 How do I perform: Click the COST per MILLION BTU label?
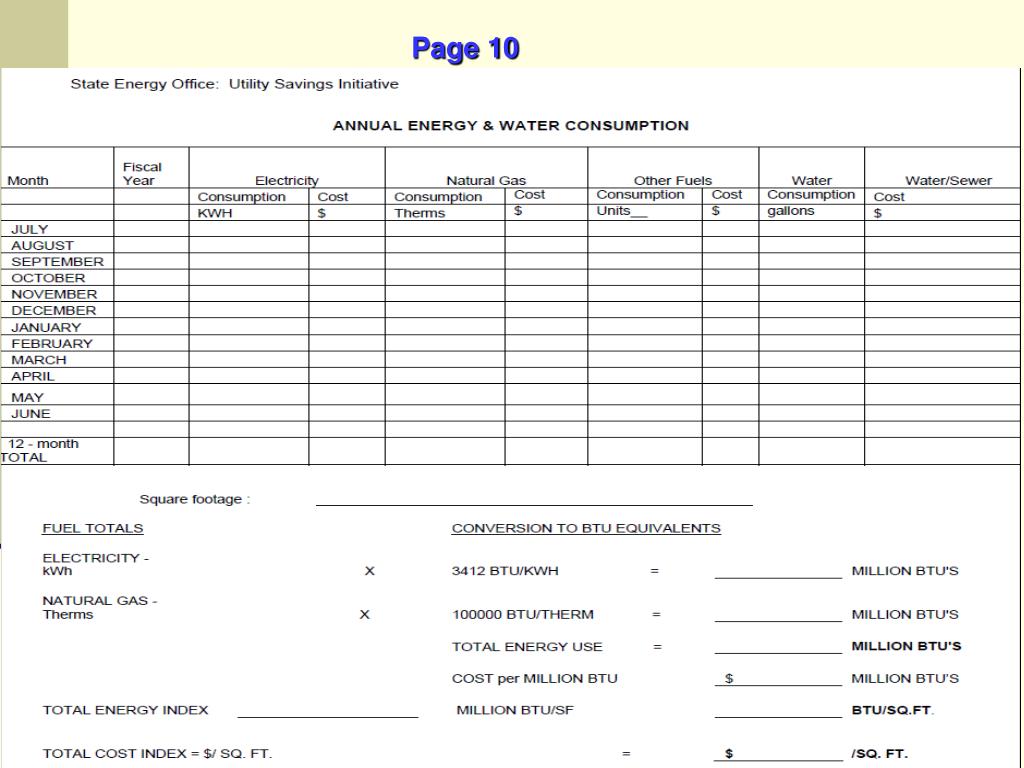click(534, 679)
